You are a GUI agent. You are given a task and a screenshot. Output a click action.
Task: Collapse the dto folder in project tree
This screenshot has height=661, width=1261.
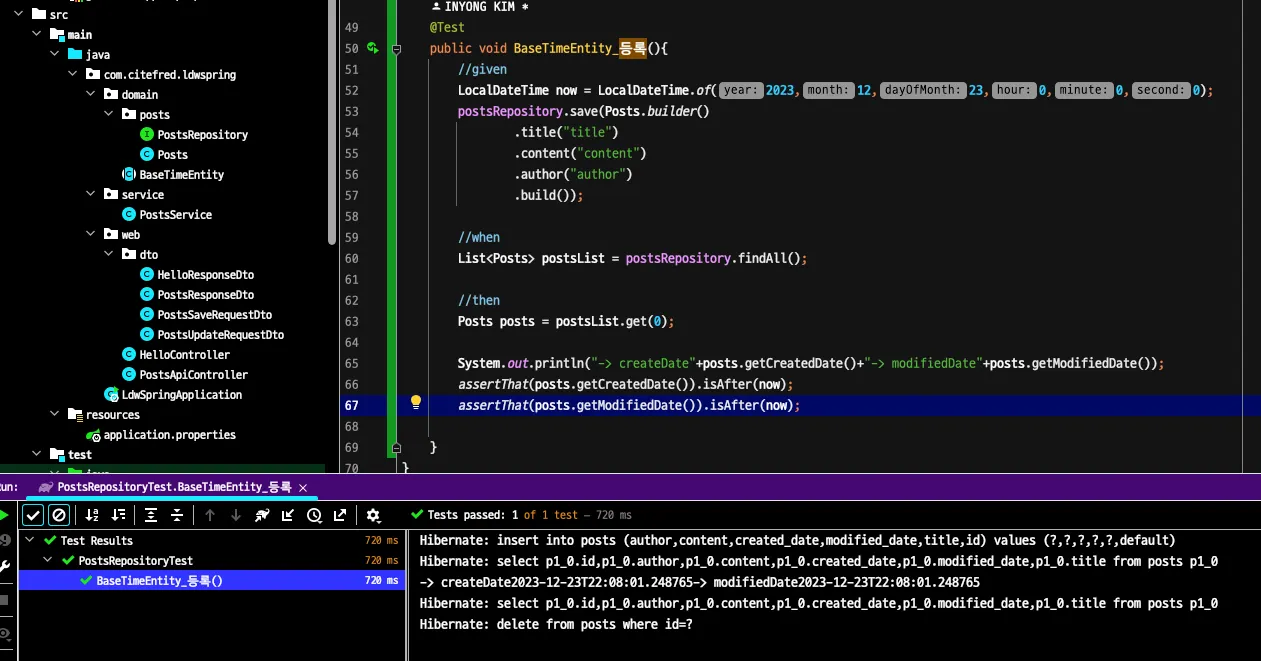[109, 255]
